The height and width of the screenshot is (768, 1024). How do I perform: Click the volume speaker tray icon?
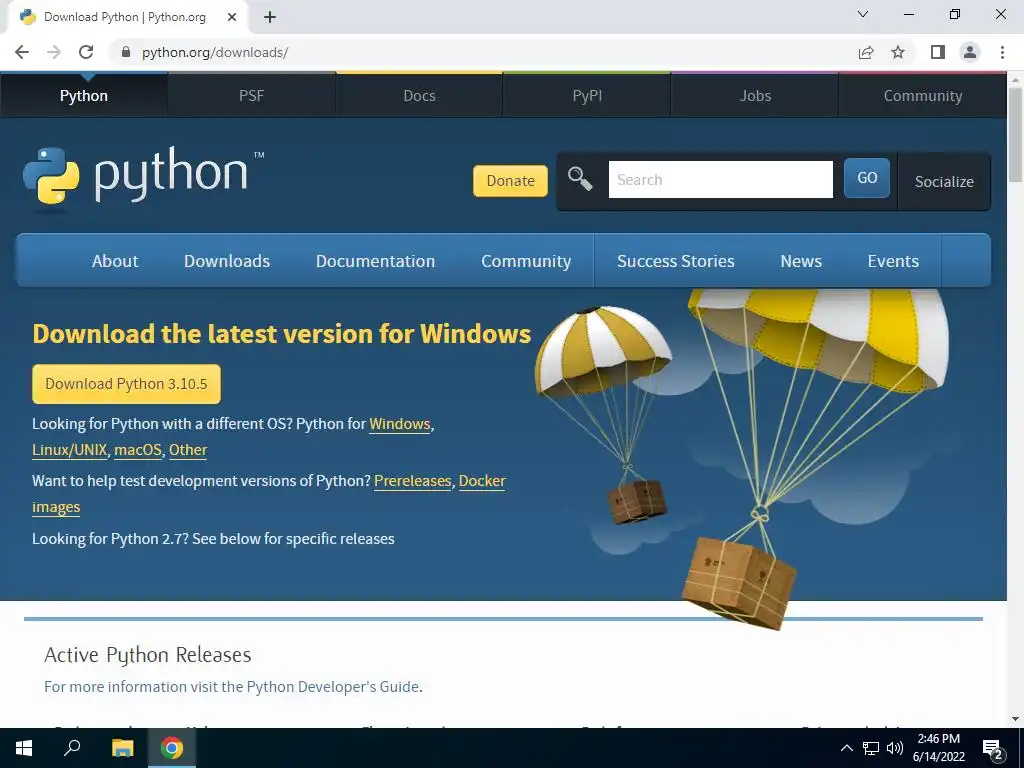click(x=895, y=748)
